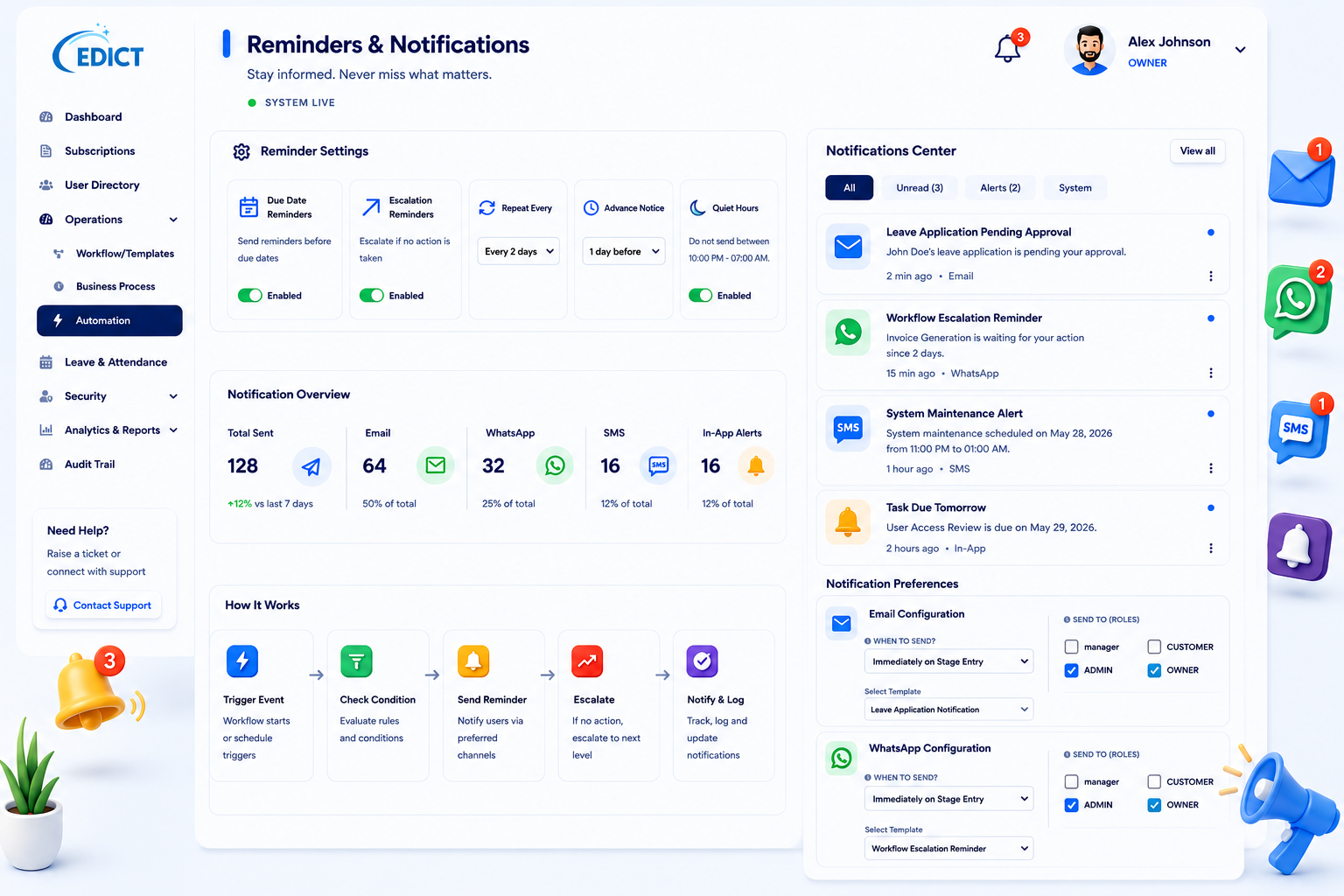The width and height of the screenshot is (1344, 896).
Task: Click the floating SMS chat icon
Action: click(1296, 430)
